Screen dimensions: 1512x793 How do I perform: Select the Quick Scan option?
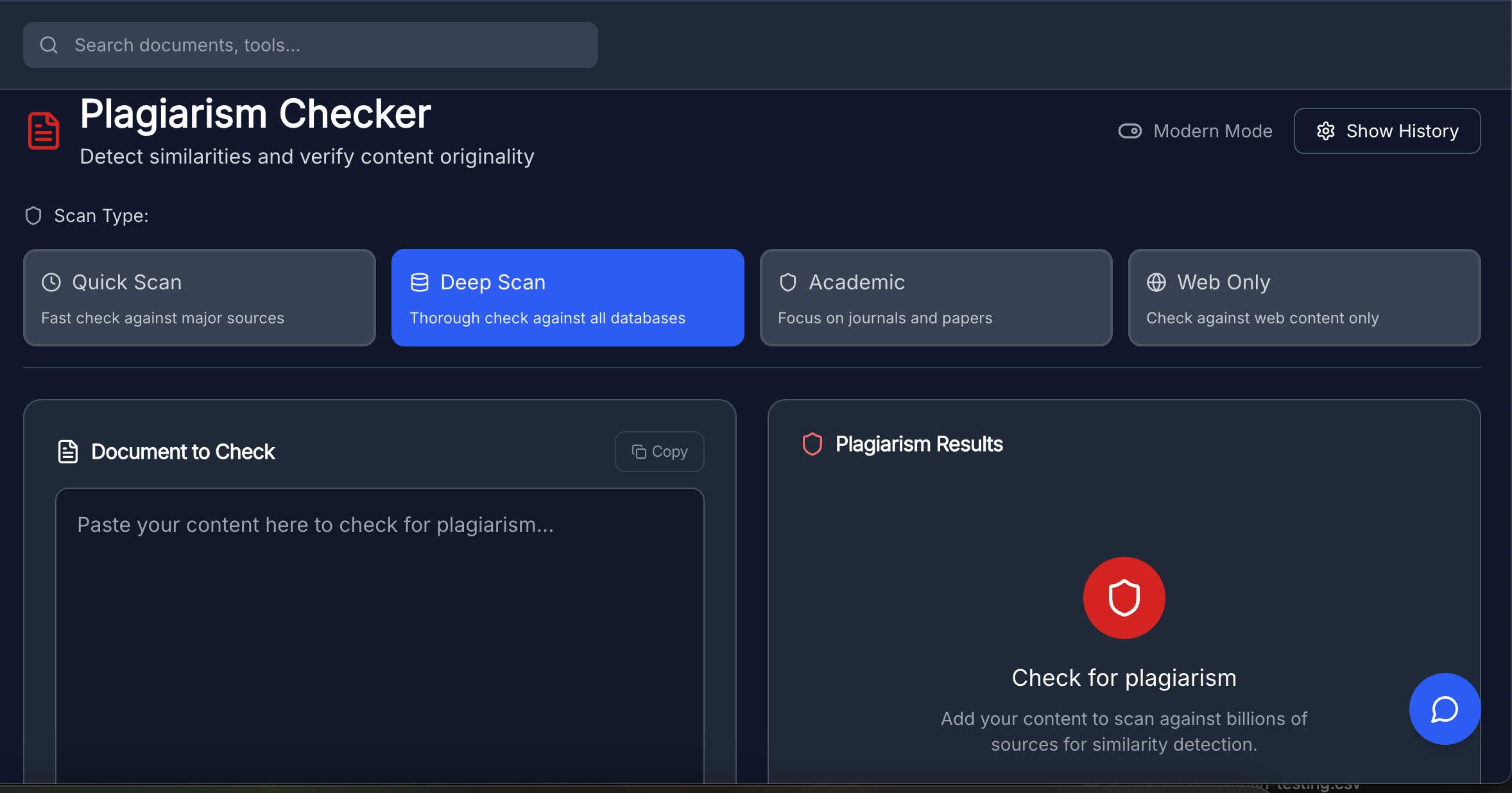click(x=200, y=298)
